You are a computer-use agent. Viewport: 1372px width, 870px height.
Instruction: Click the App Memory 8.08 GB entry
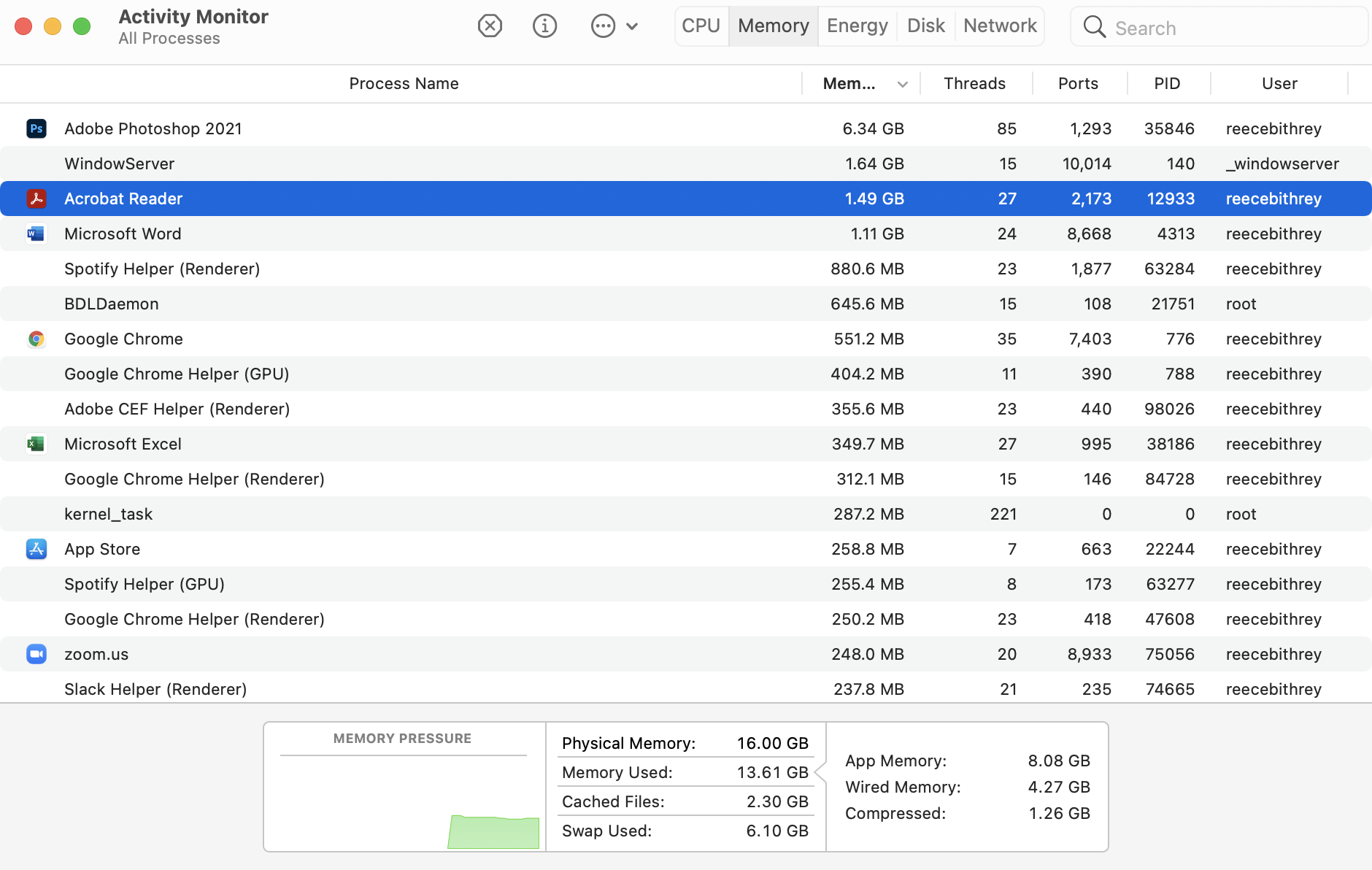pos(968,761)
